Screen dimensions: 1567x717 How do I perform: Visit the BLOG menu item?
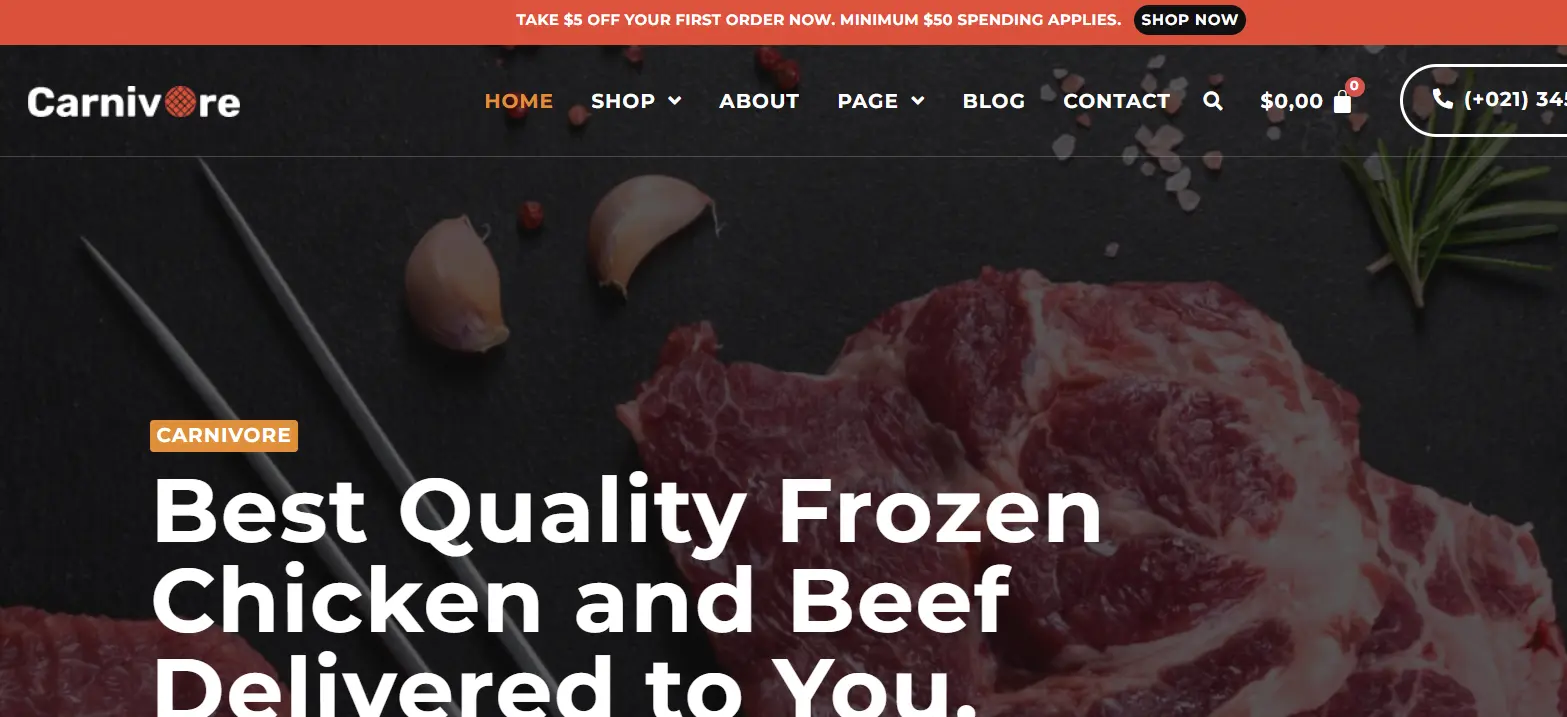(x=994, y=101)
